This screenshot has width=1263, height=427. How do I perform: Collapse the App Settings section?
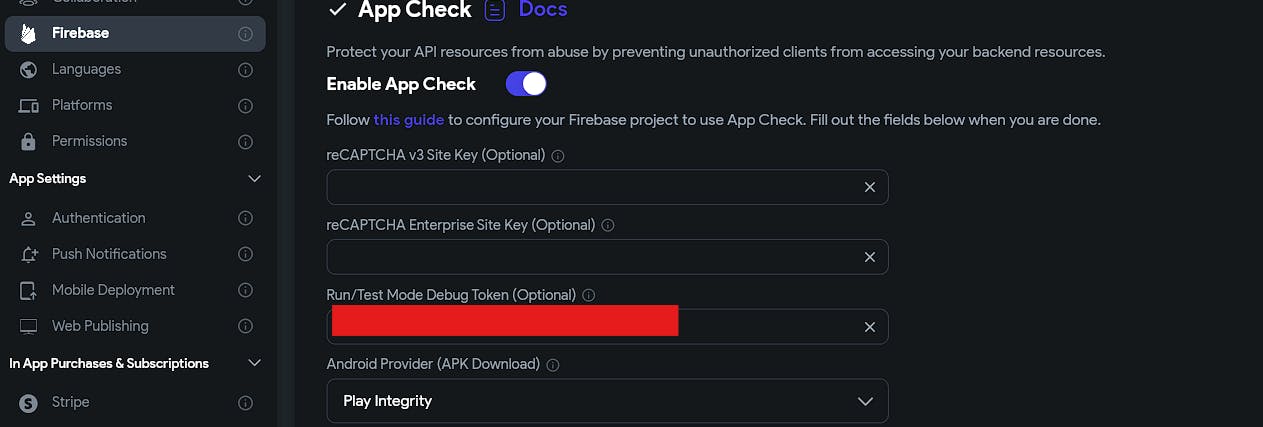[254, 179]
